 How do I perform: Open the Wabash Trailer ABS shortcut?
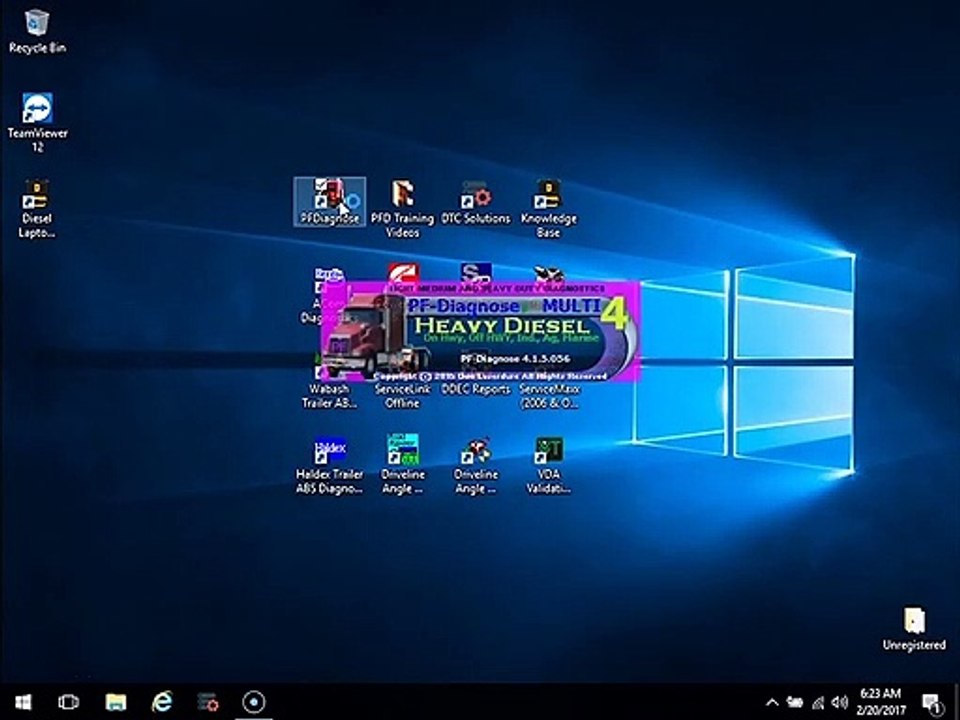329,396
